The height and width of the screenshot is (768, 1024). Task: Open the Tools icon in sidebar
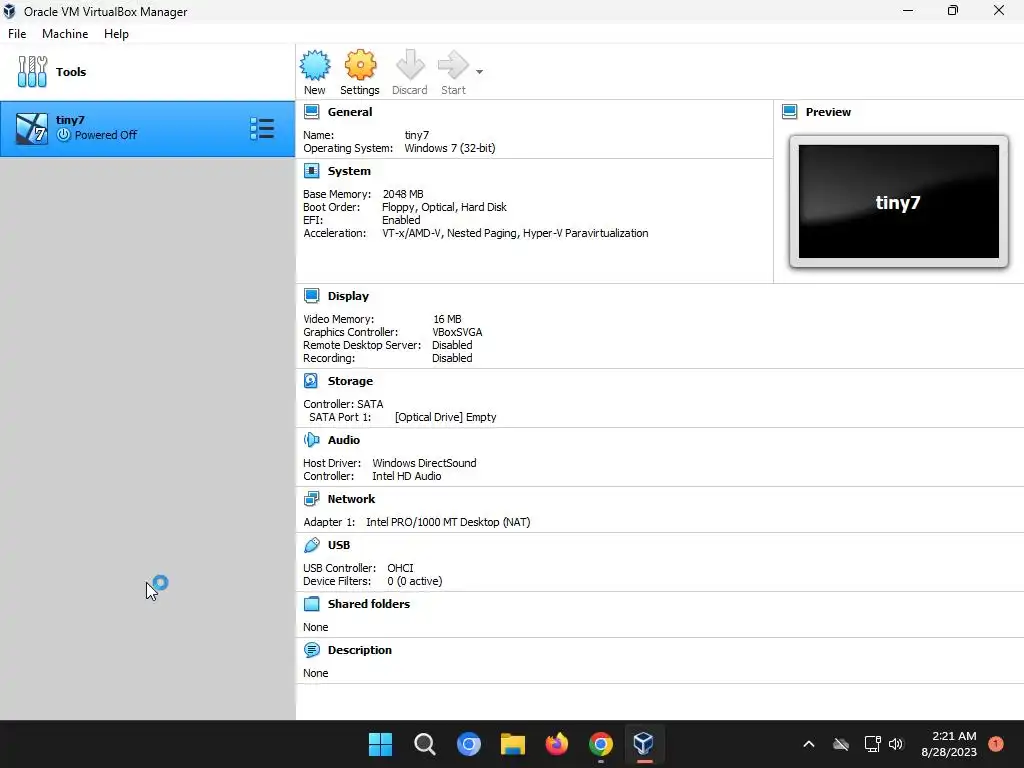click(x=32, y=72)
